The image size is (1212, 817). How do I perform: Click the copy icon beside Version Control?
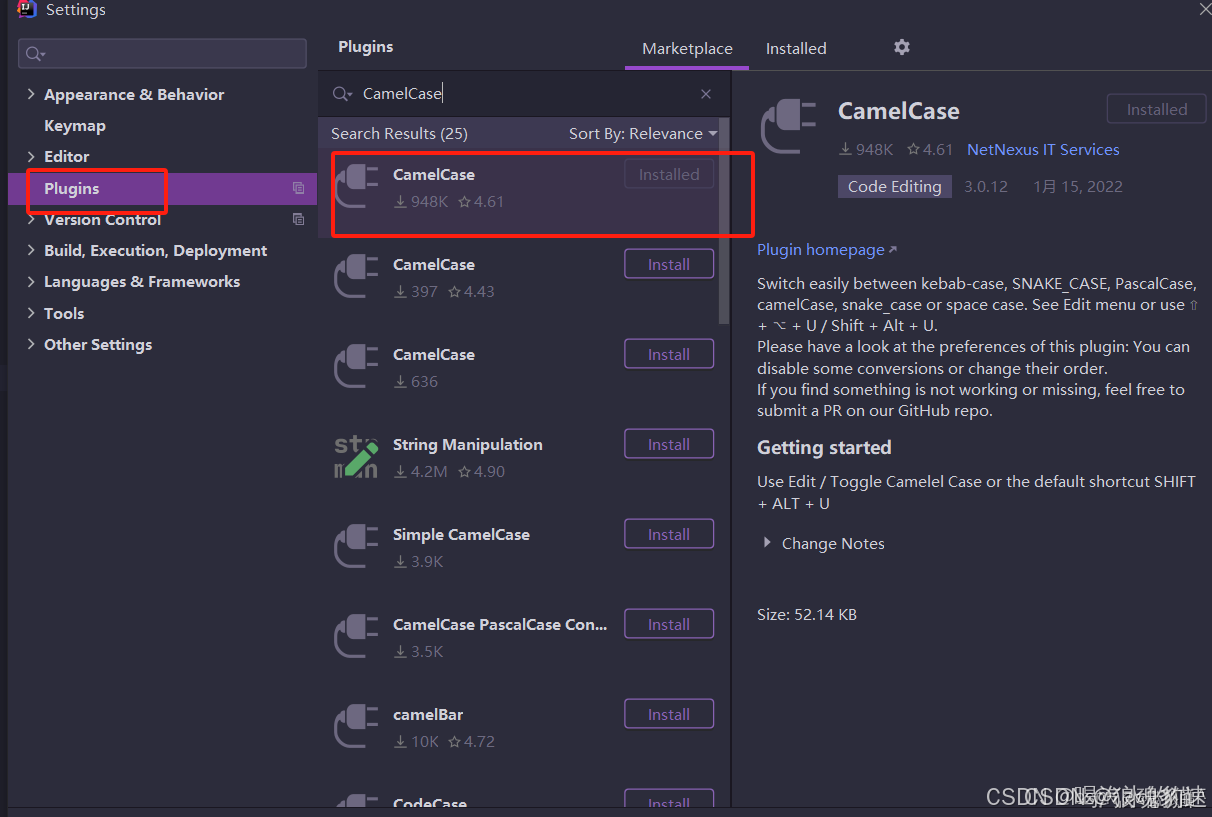[298, 219]
